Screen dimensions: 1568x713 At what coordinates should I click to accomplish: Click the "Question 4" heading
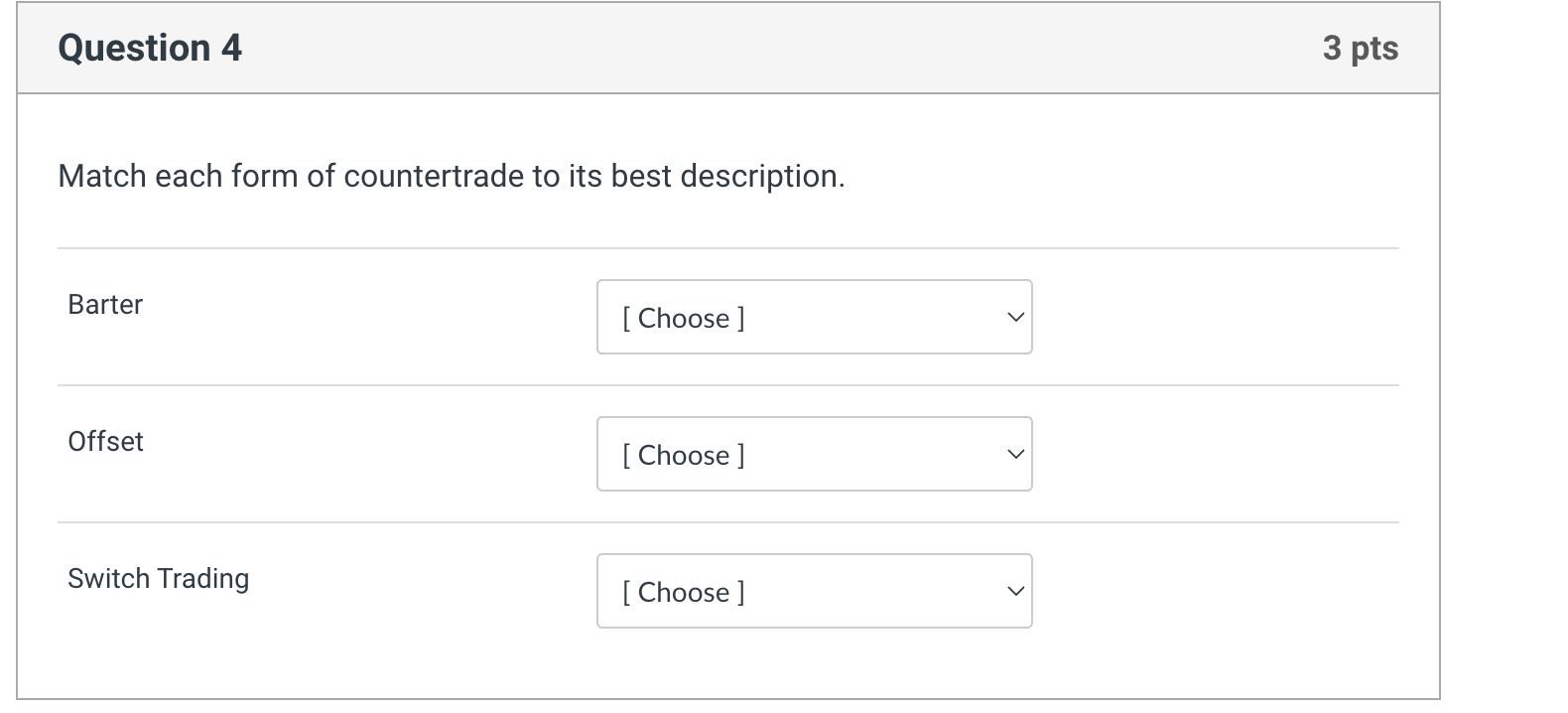tap(150, 48)
